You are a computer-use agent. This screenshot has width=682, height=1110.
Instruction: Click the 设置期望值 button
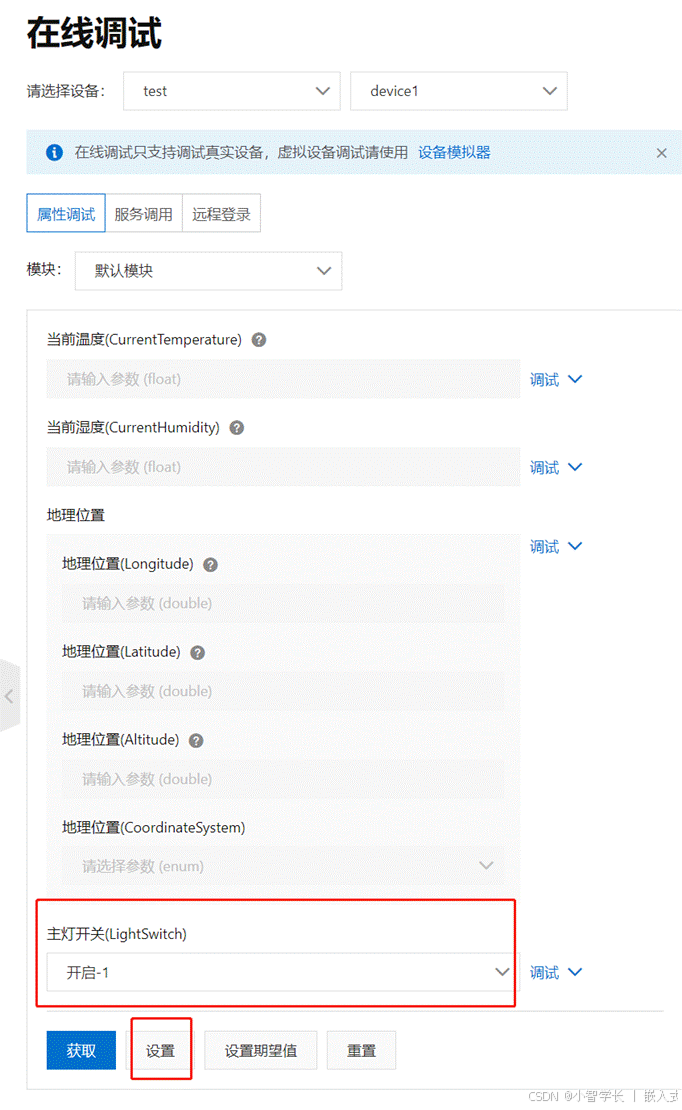click(x=261, y=1051)
